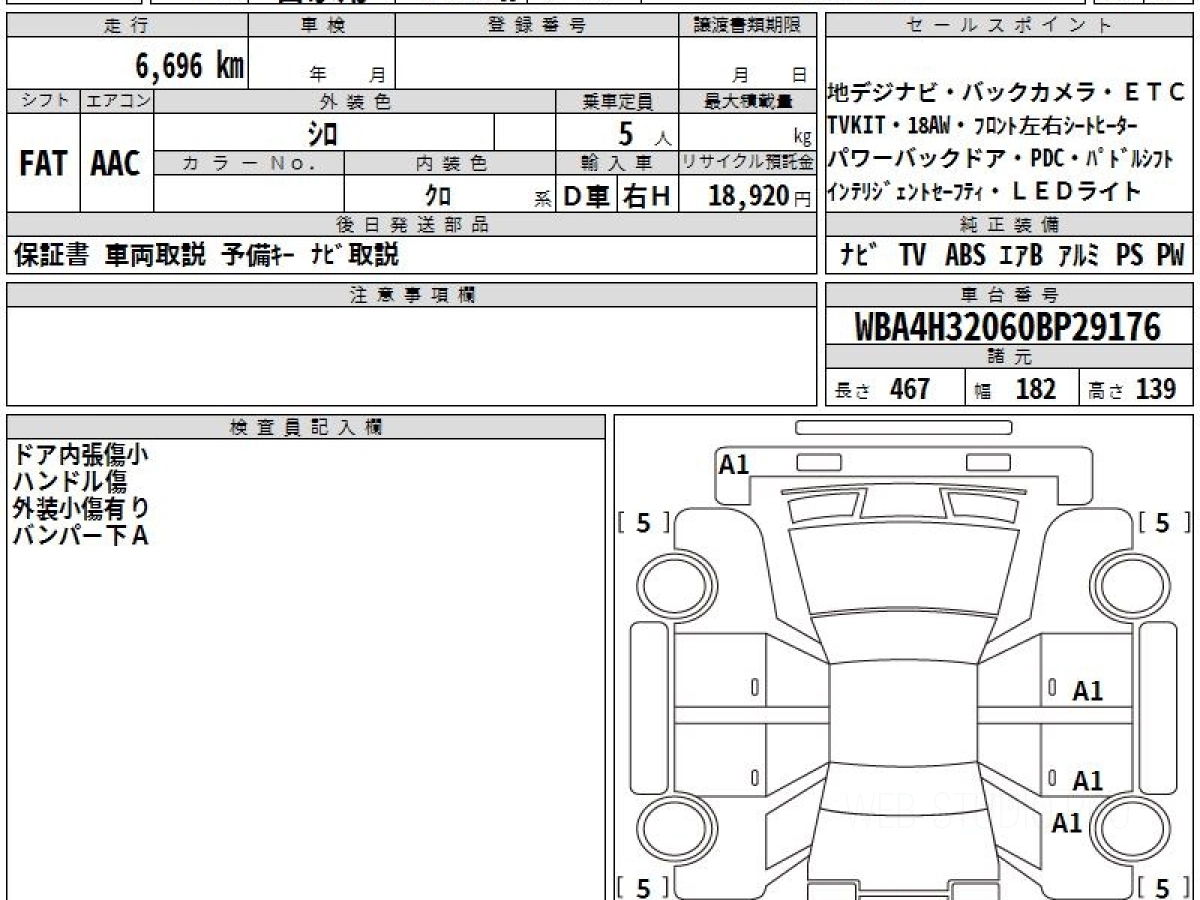Image resolution: width=1200 pixels, height=900 pixels.
Task: Click the 保証書 item
Action: tap(52, 255)
